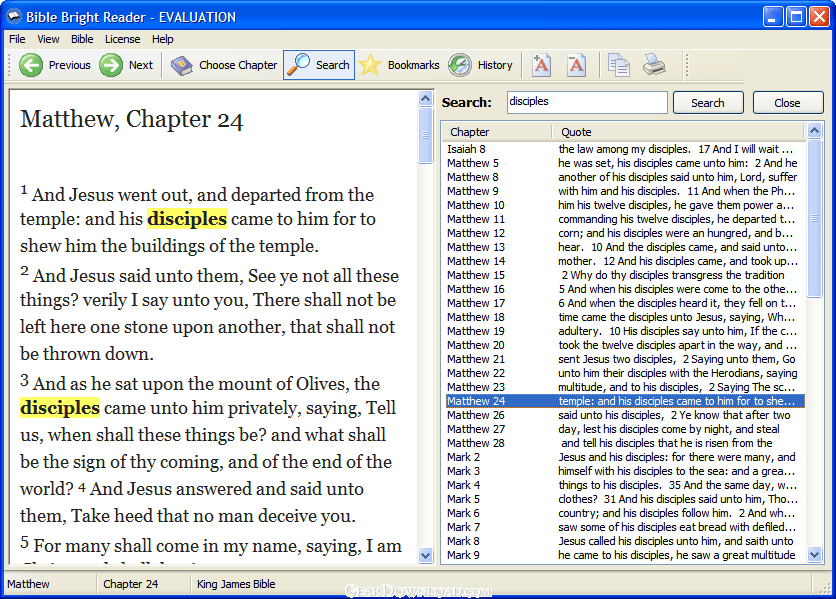Jump to the "Mark 4" result
836x599 pixels.
tap(625, 485)
